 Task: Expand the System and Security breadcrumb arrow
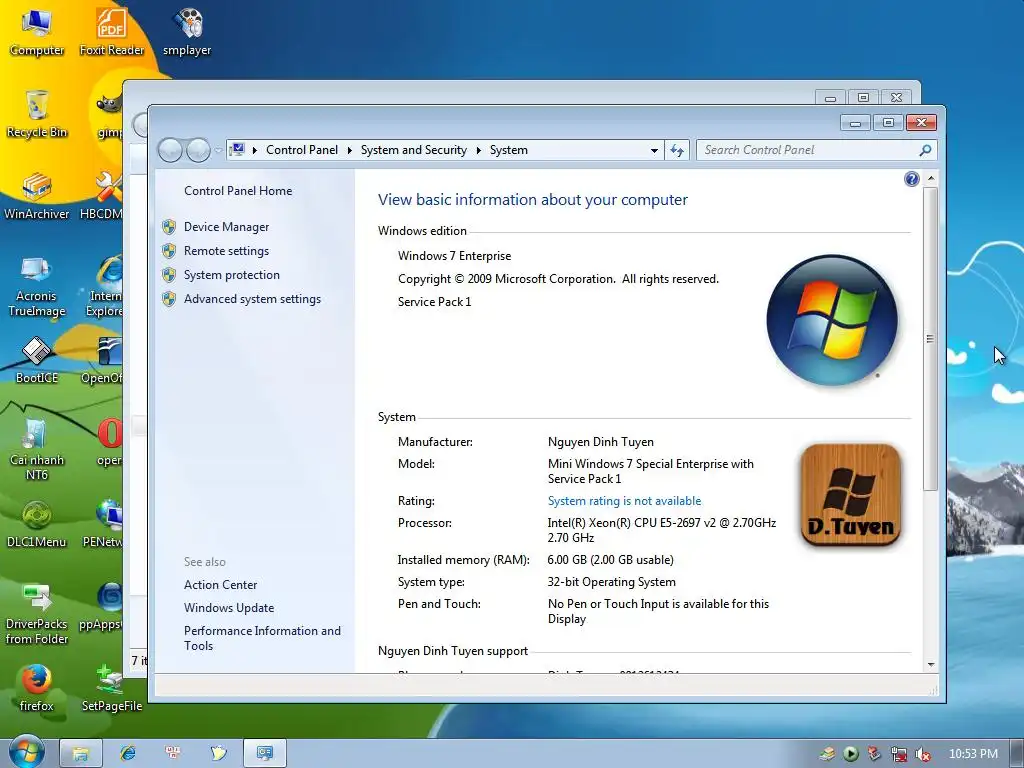(x=479, y=150)
